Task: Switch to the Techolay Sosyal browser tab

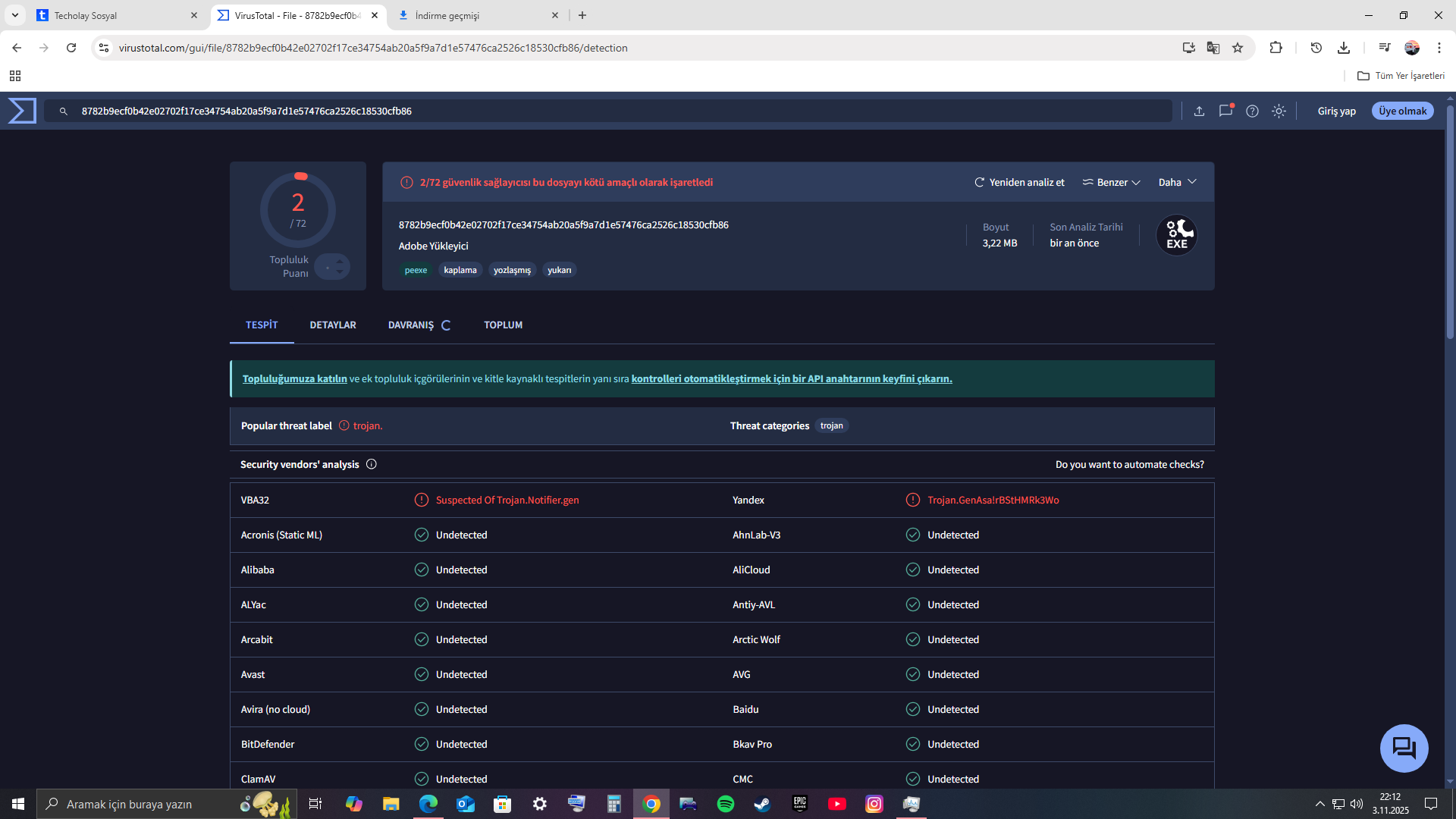Action: (118, 15)
